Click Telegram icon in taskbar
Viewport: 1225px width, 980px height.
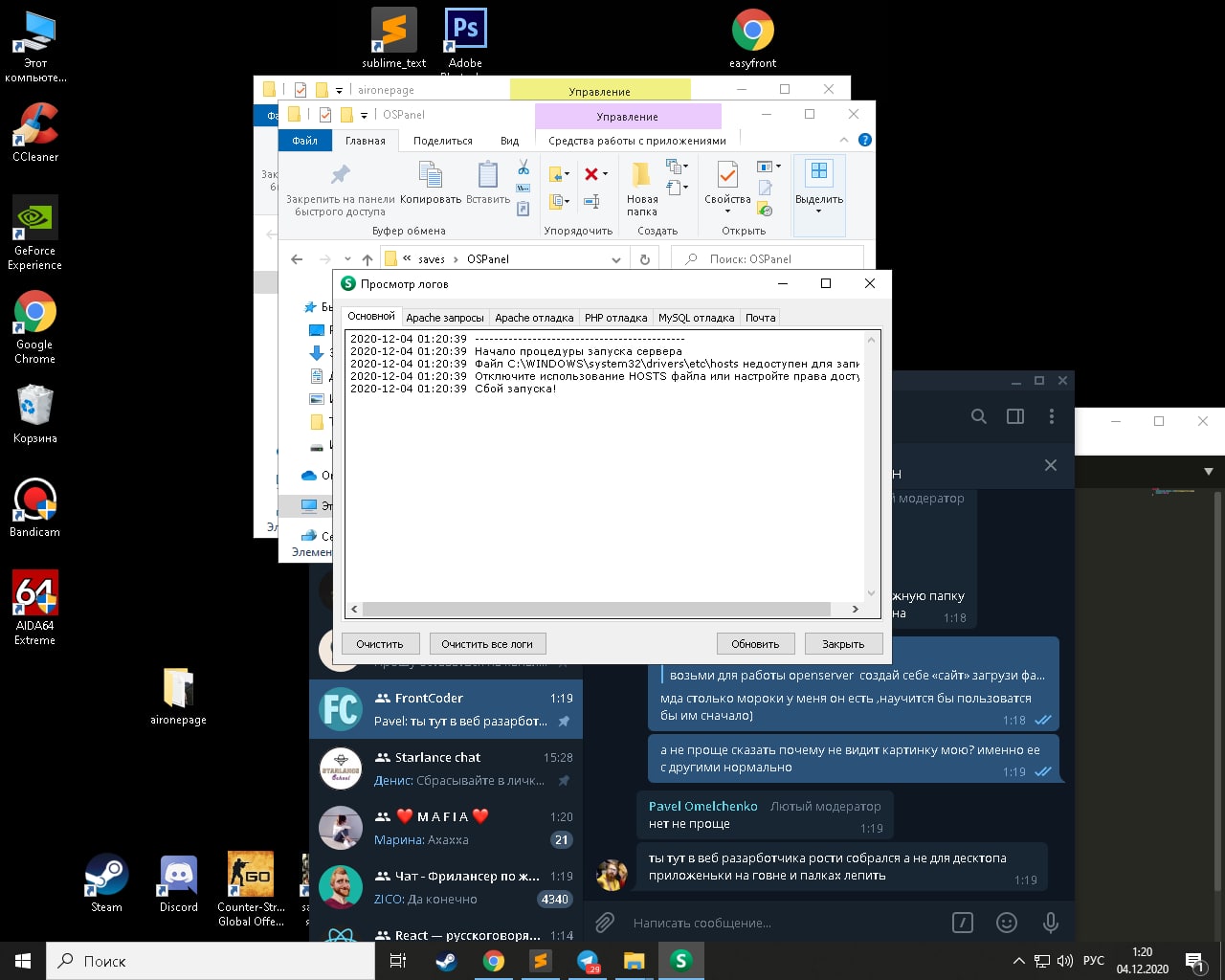(588, 961)
